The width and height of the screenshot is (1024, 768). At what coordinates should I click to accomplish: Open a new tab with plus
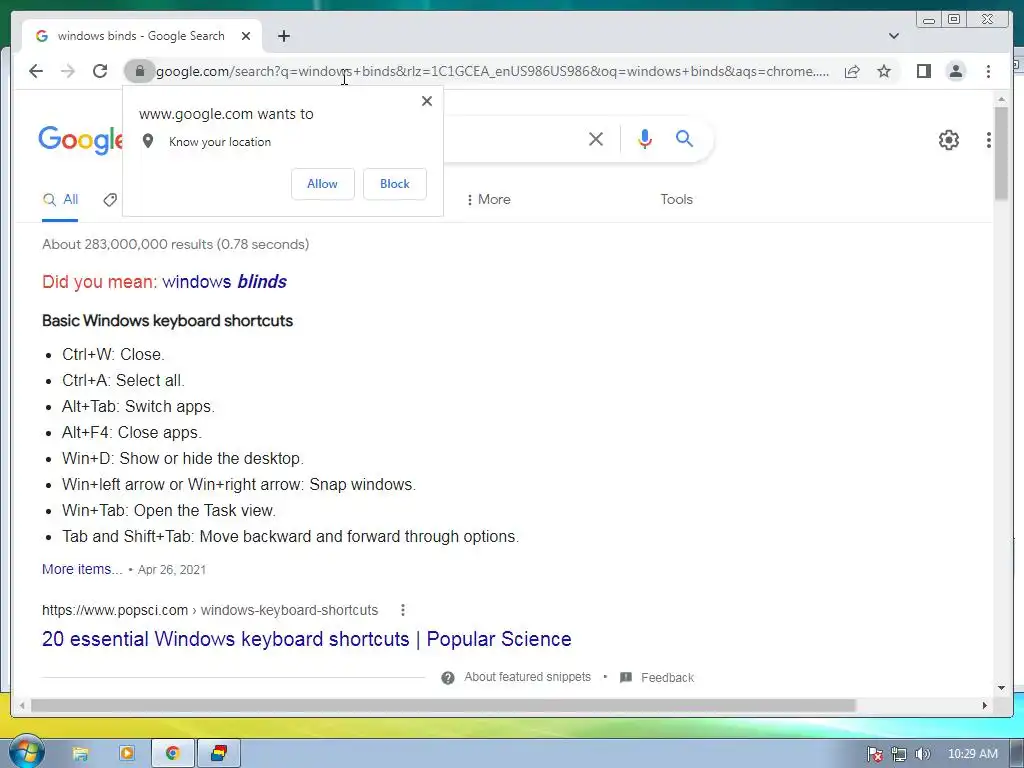click(283, 36)
